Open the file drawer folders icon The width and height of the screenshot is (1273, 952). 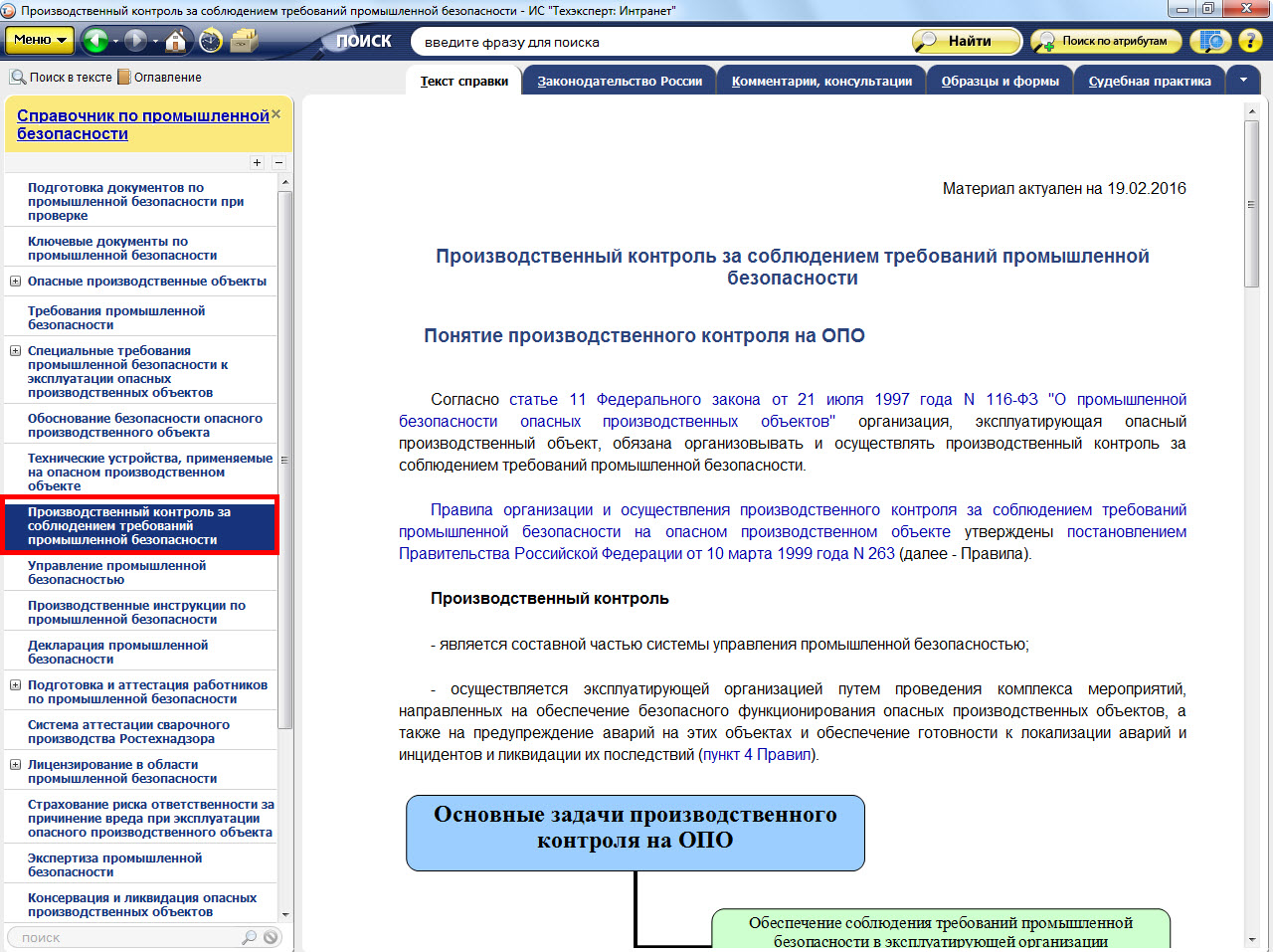244,41
